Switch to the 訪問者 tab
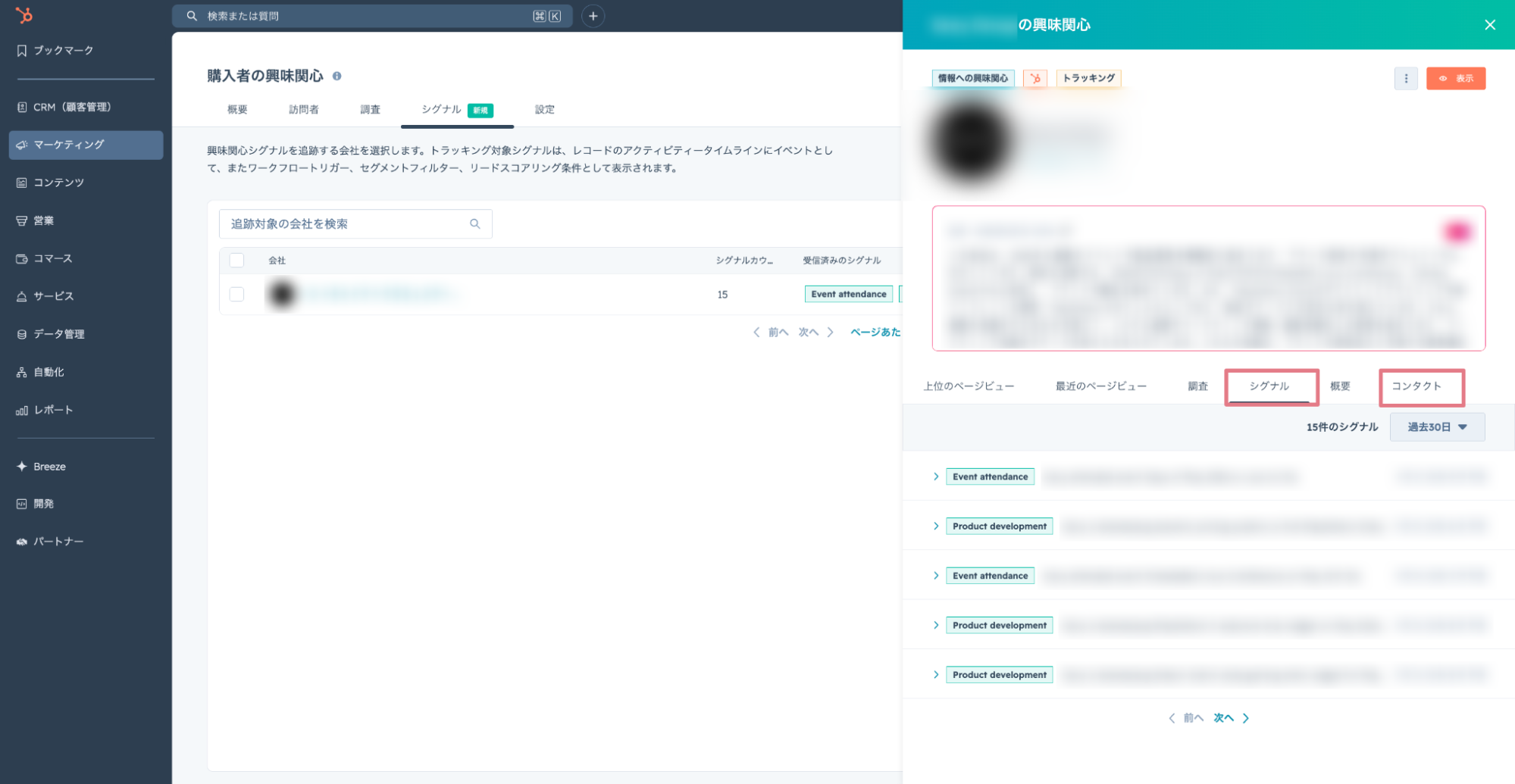This screenshot has width=1515, height=784. point(304,110)
